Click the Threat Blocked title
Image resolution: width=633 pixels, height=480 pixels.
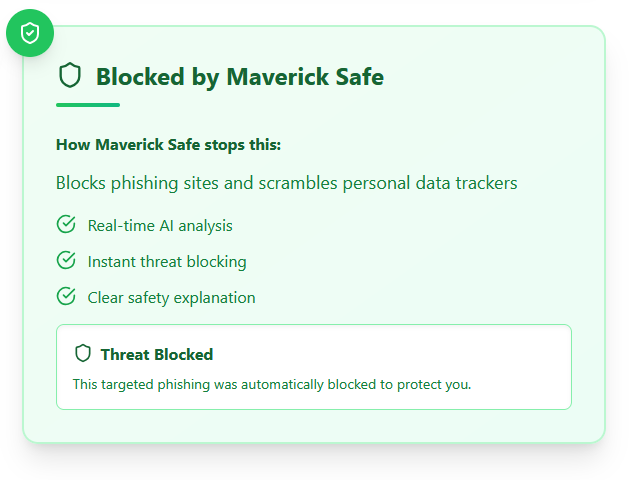157,354
